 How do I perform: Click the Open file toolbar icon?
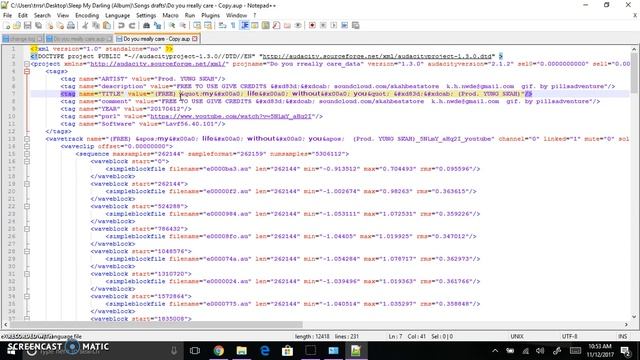point(17,26)
